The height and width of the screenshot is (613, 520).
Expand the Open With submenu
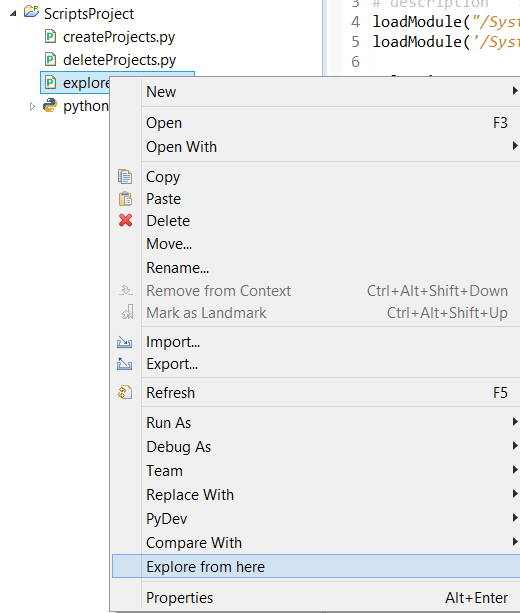pyautogui.click(x=515, y=146)
